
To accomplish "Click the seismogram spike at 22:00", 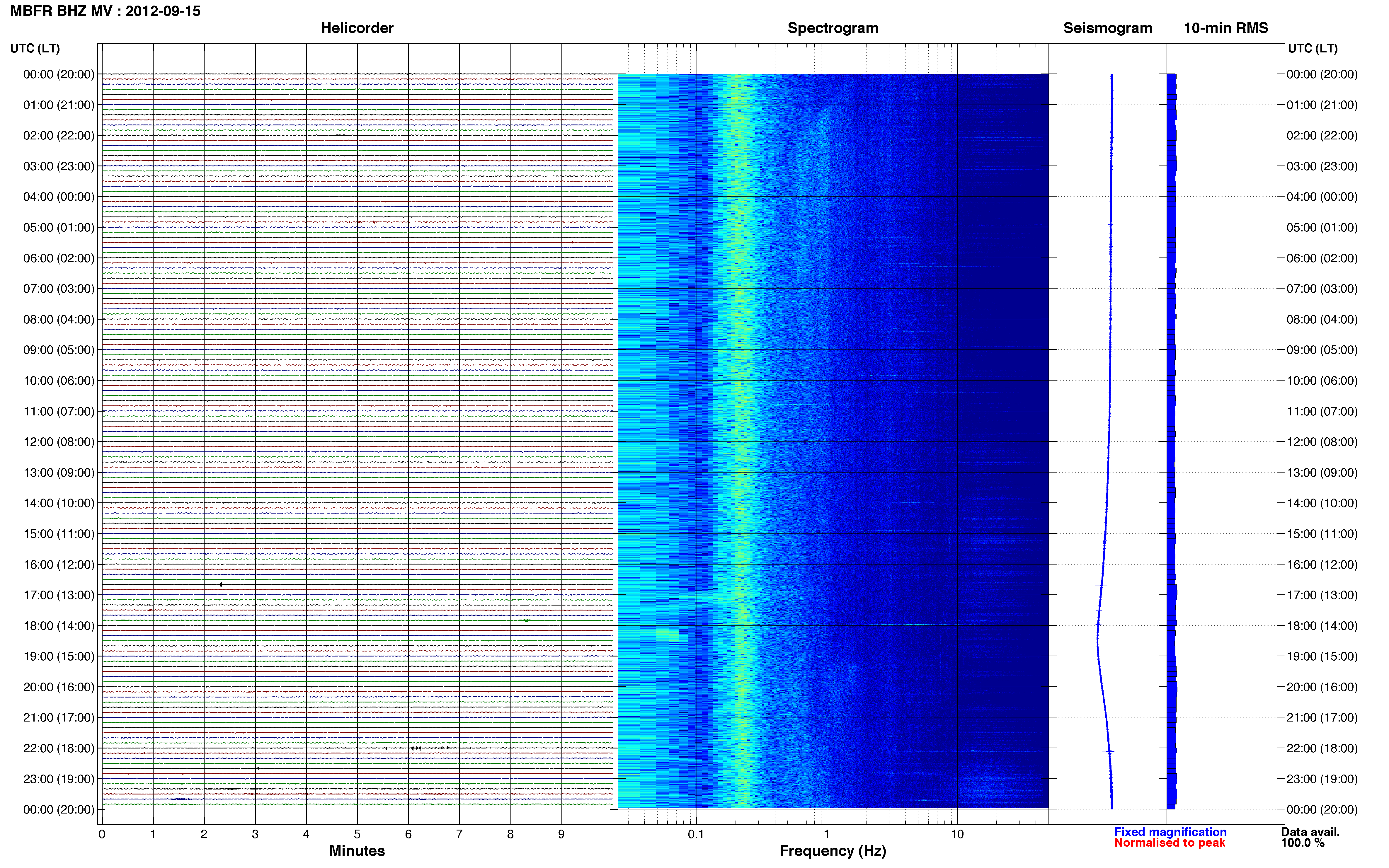I will point(1109,751).
